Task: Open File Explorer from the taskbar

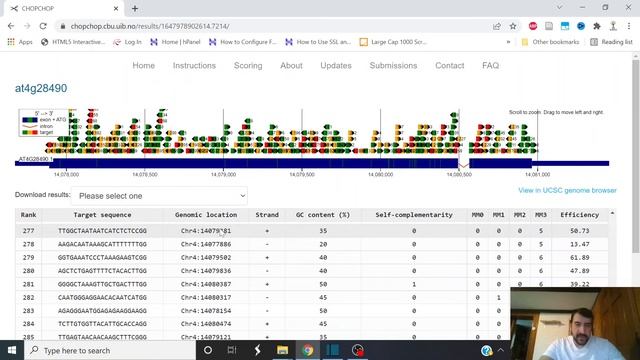Action: coord(282,350)
